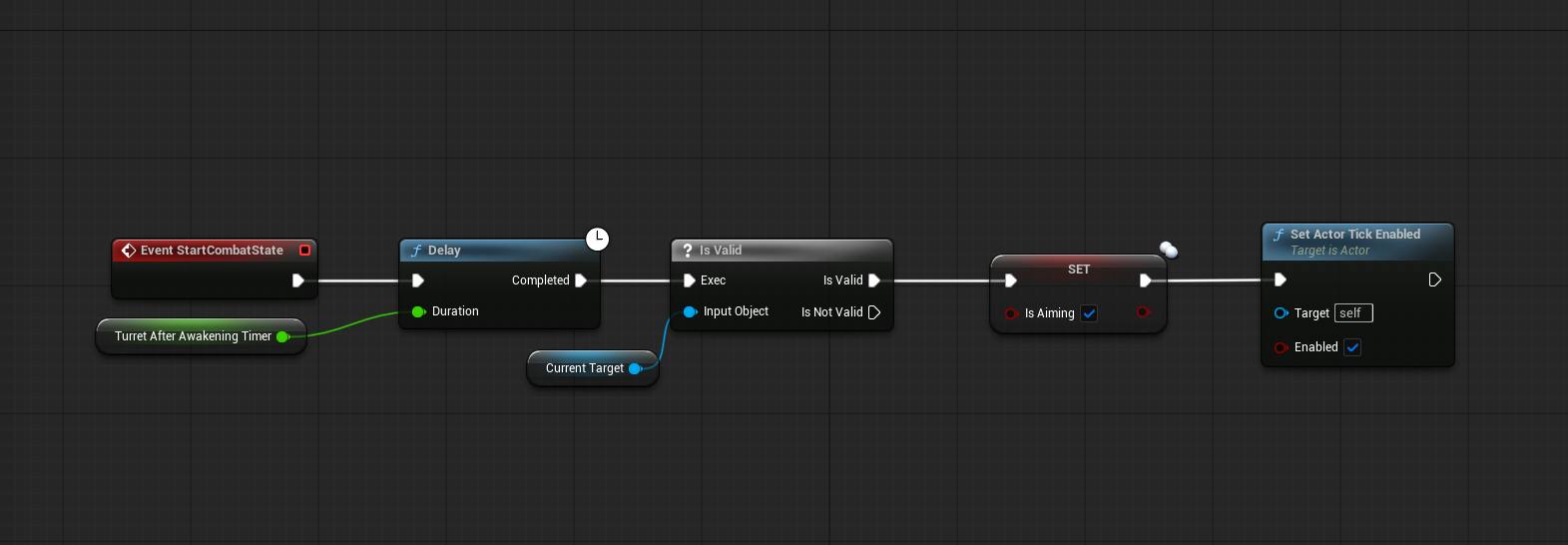Click the Event StartCombatState diamond icon

coord(129,251)
